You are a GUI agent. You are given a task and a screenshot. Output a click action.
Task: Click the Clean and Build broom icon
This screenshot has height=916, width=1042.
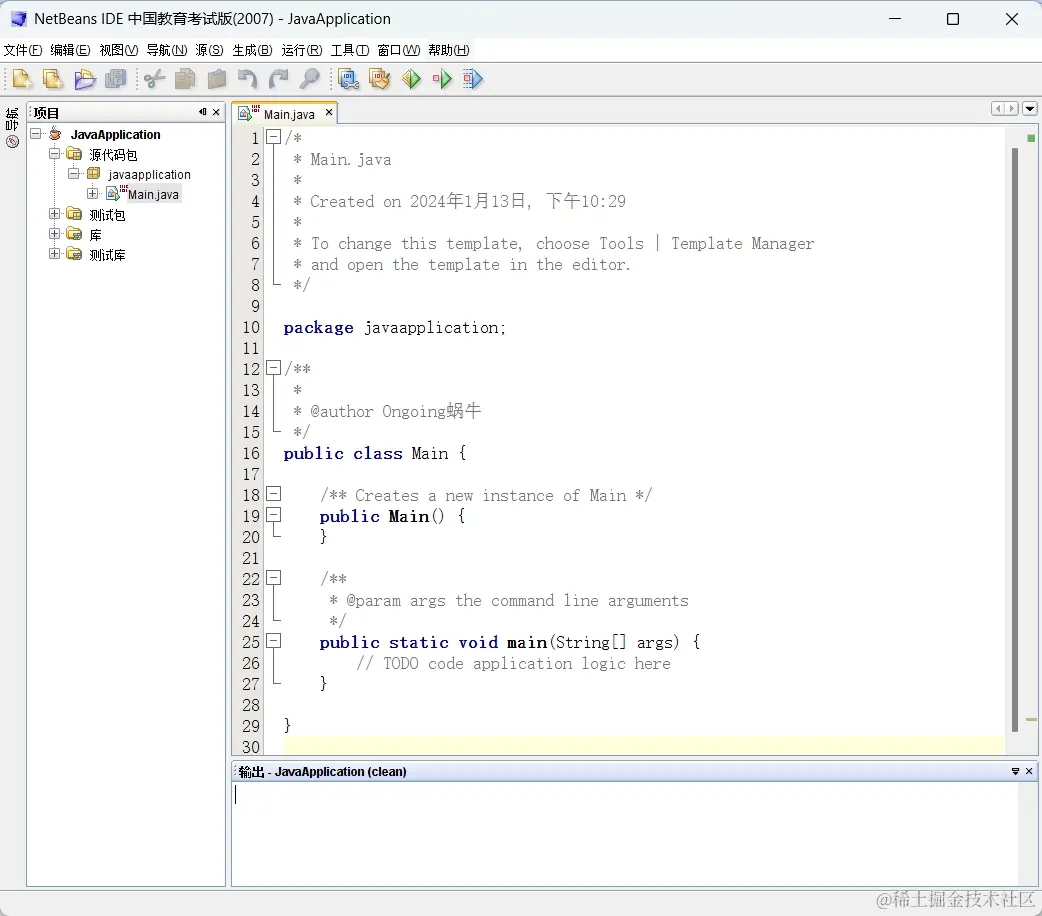point(379,79)
